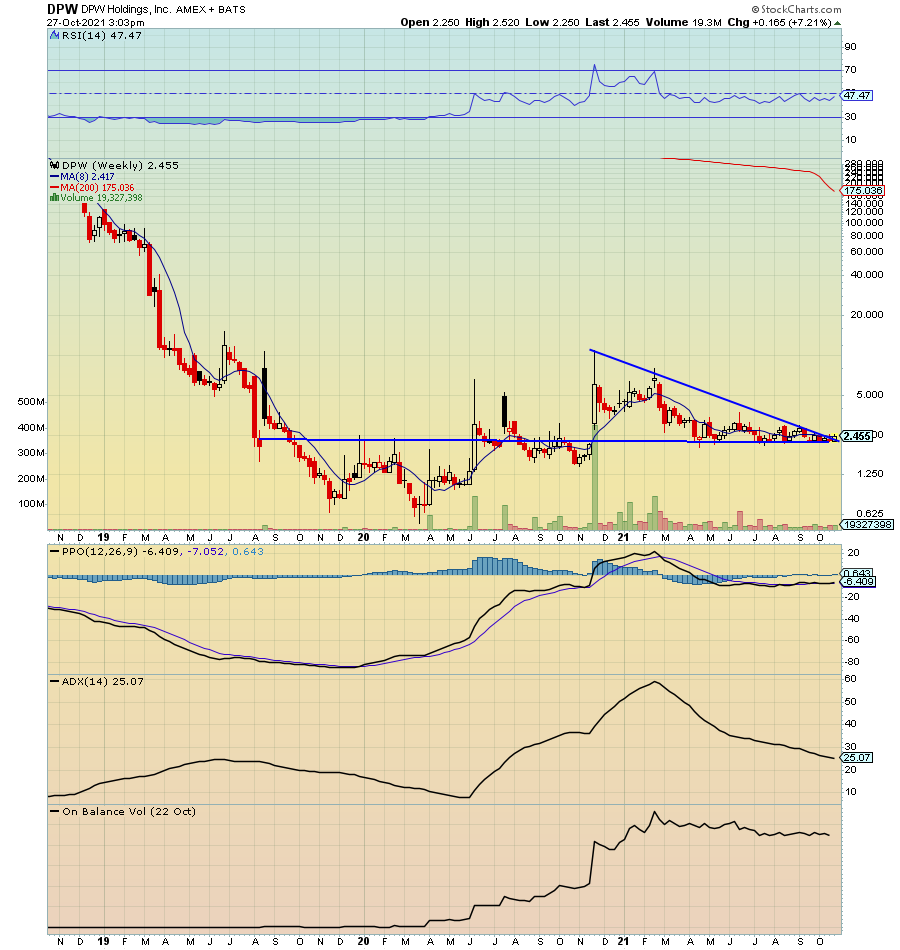
Task: Click the 'PPO(12,26,9) -6.409' legend text
Action: pos(121,552)
